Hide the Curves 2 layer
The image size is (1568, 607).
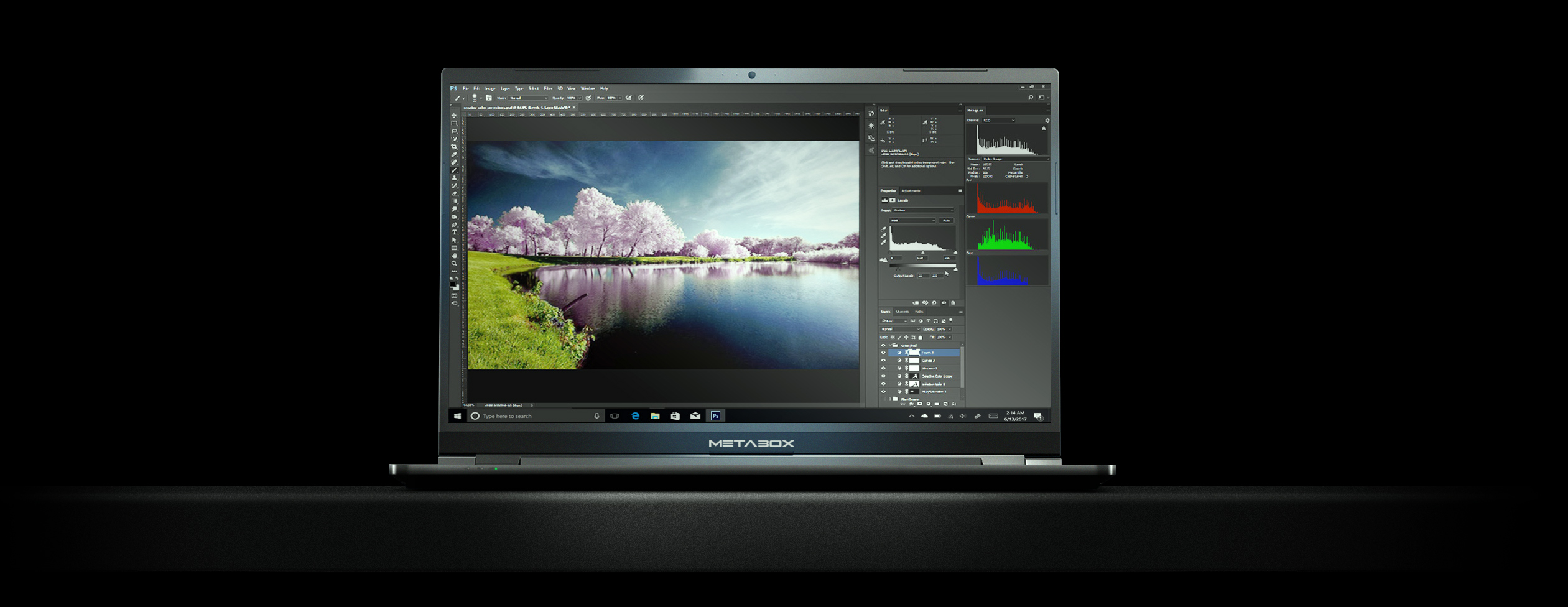[x=883, y=360]
